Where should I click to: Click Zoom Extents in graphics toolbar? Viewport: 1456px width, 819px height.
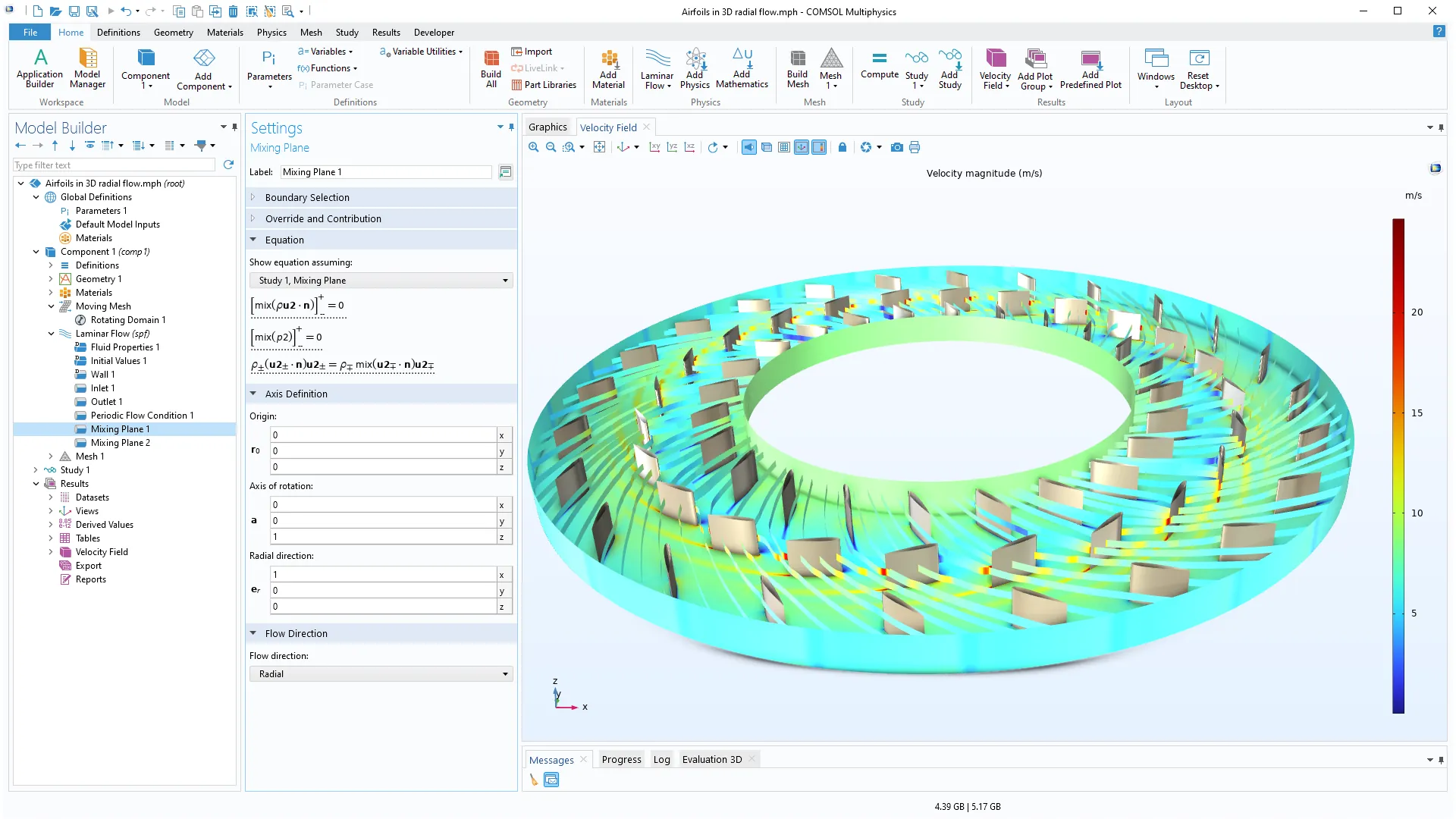click(x=599, y=147)
